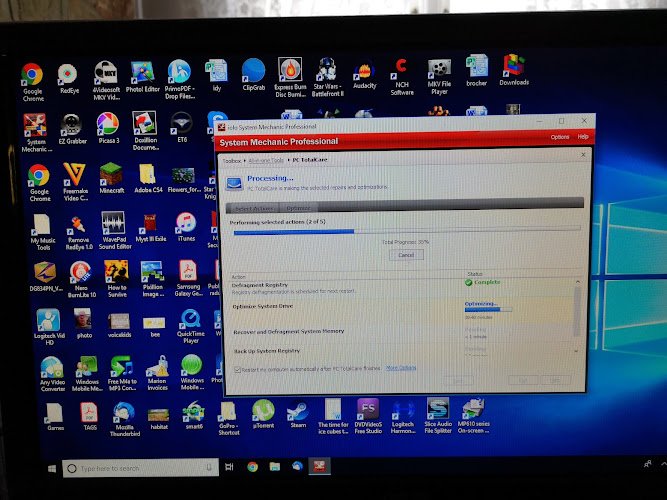This screenshot has height=500, width=667.
Task: Launch Audacity desktop shortcut
Action: point(365,76)
